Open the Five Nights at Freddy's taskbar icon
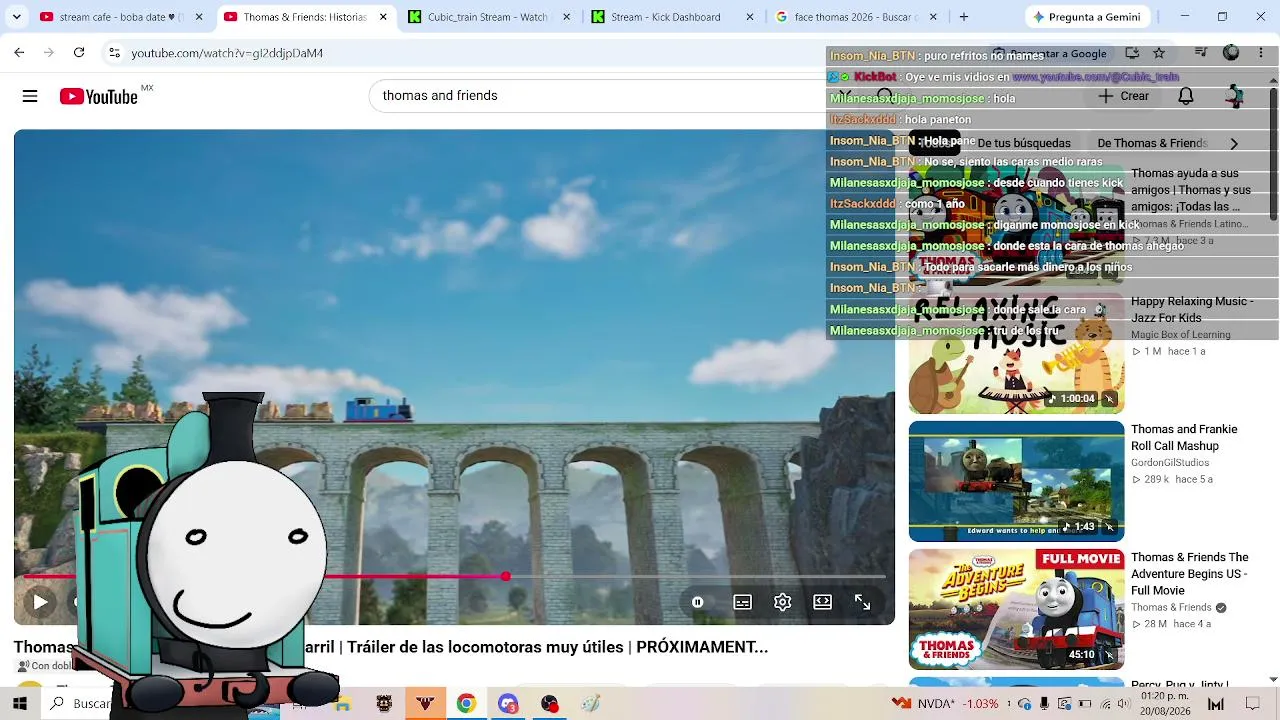 (x=383, y=703)
